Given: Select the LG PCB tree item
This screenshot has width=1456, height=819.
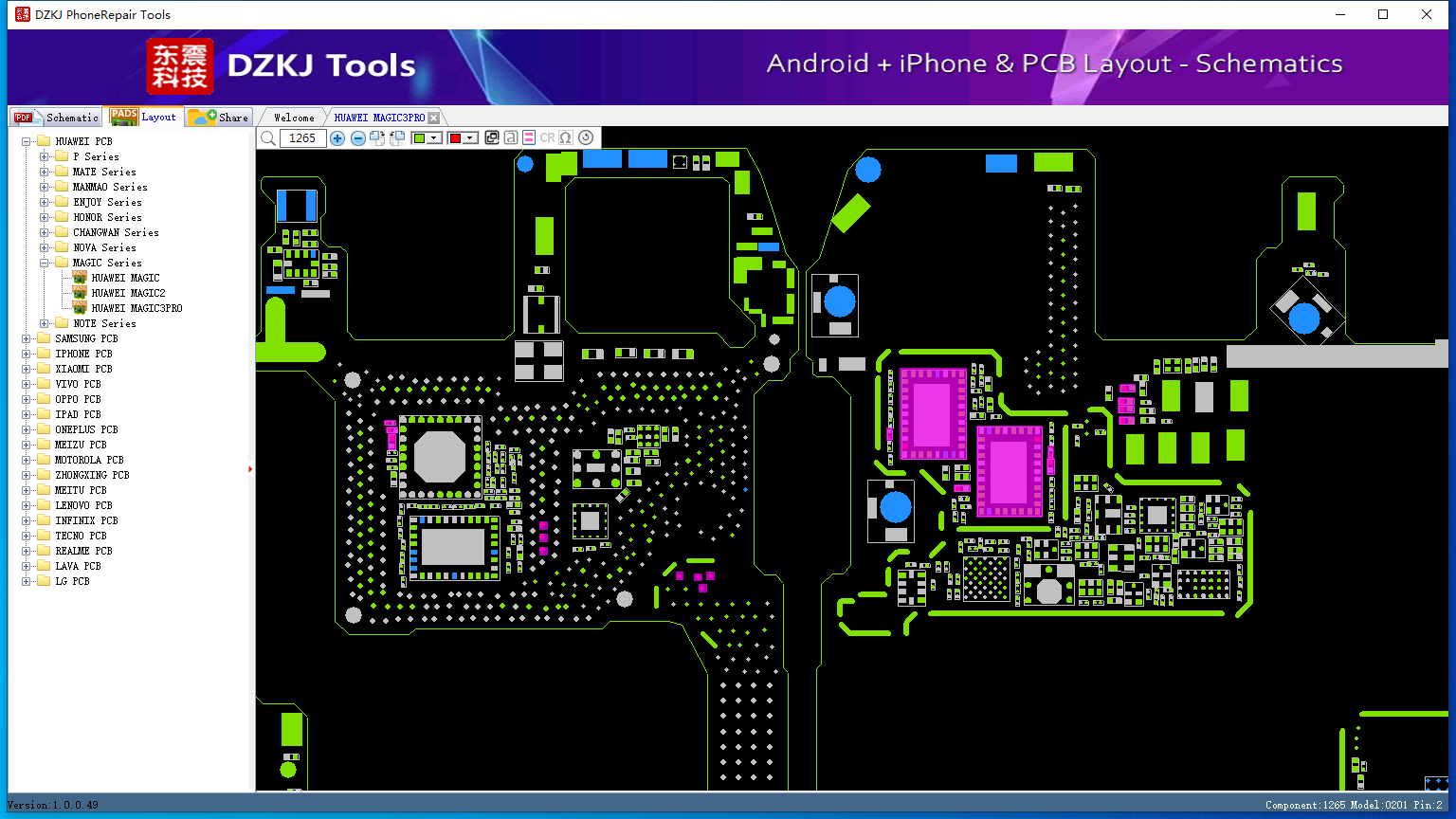Looking at the screenshot, I should tap(72, 581).
